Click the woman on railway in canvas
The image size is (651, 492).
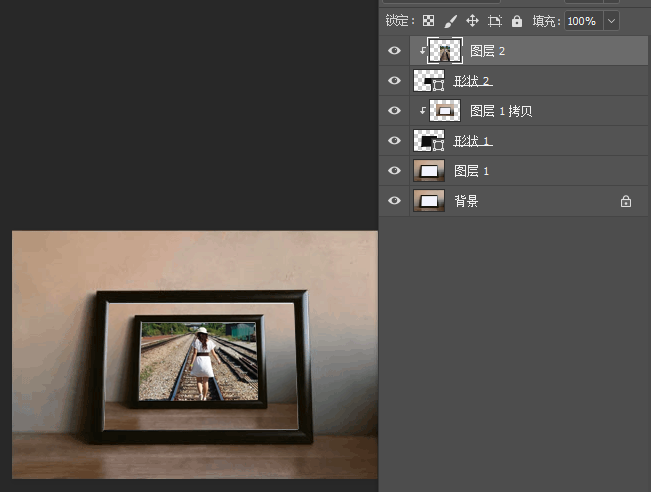click(x=203, y=363)
